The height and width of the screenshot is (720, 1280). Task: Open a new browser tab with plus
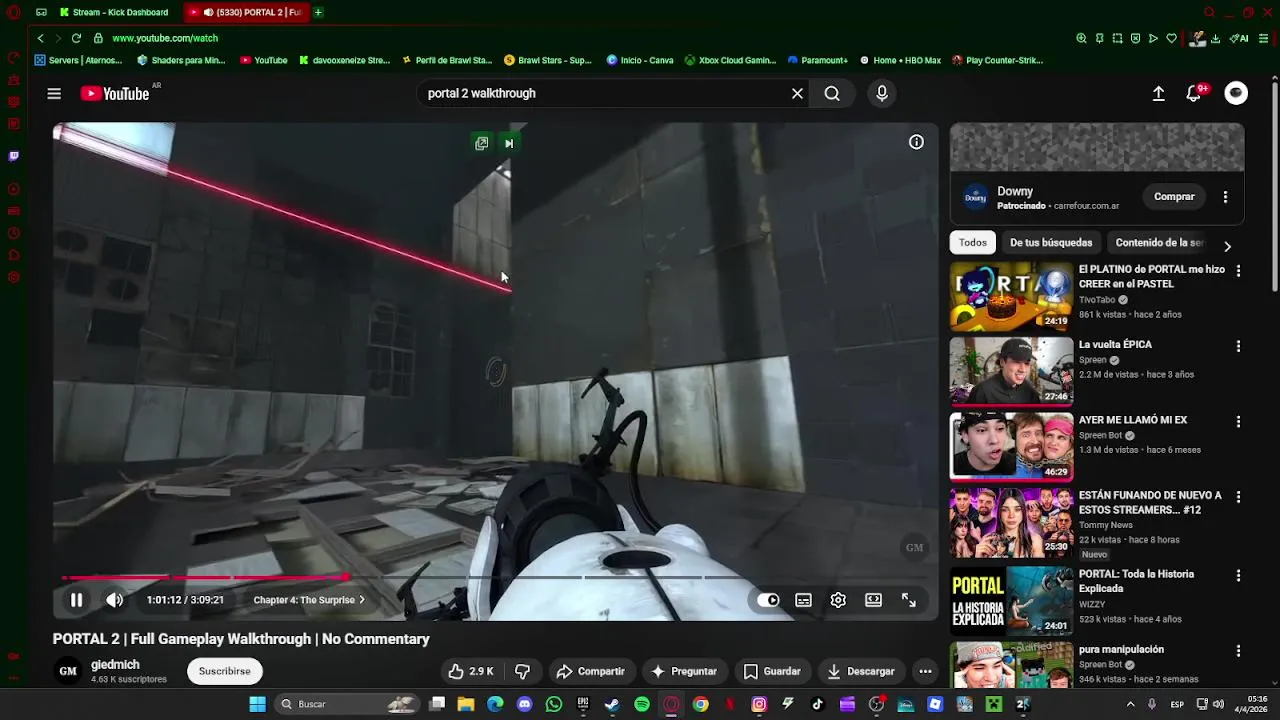(318, 12)
